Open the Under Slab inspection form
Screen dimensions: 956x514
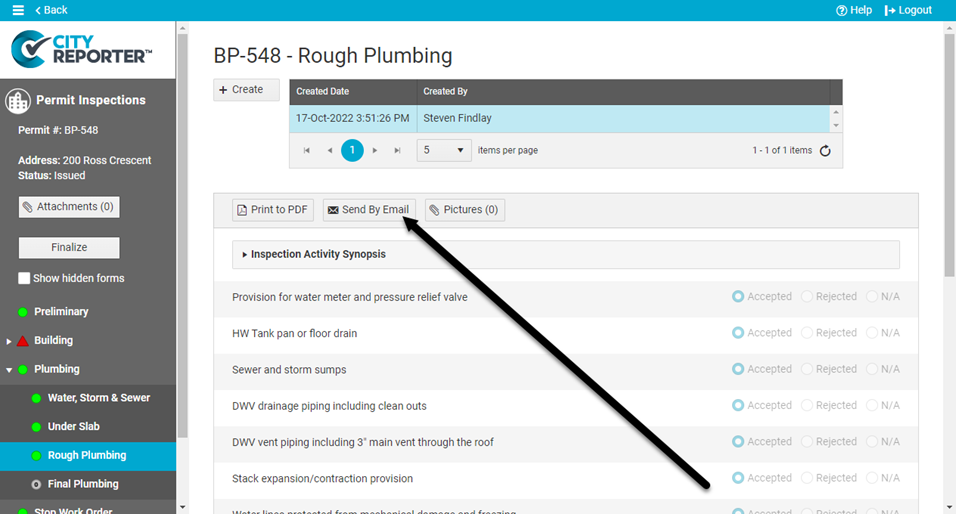(74, 426)
